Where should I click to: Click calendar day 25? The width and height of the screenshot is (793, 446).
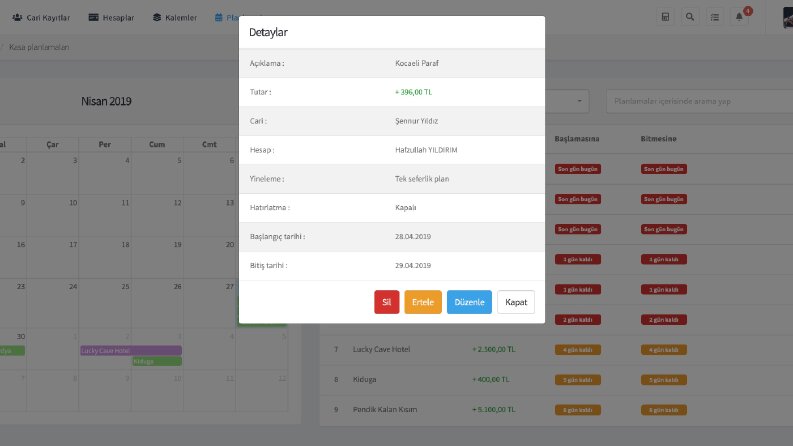tap(125, 287)
